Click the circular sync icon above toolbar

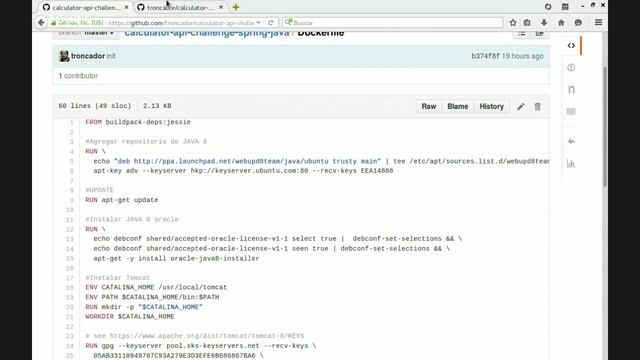coord(548,7)
